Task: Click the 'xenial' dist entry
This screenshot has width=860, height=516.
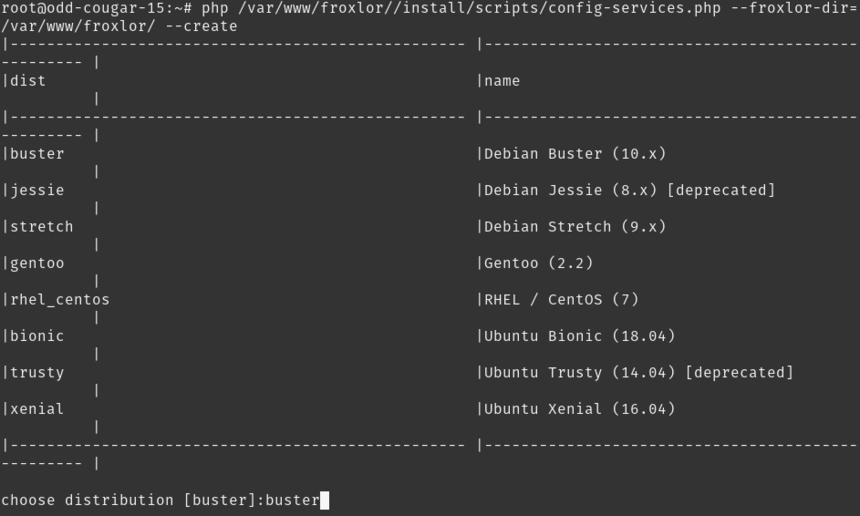Action: (x=37, y=409)
